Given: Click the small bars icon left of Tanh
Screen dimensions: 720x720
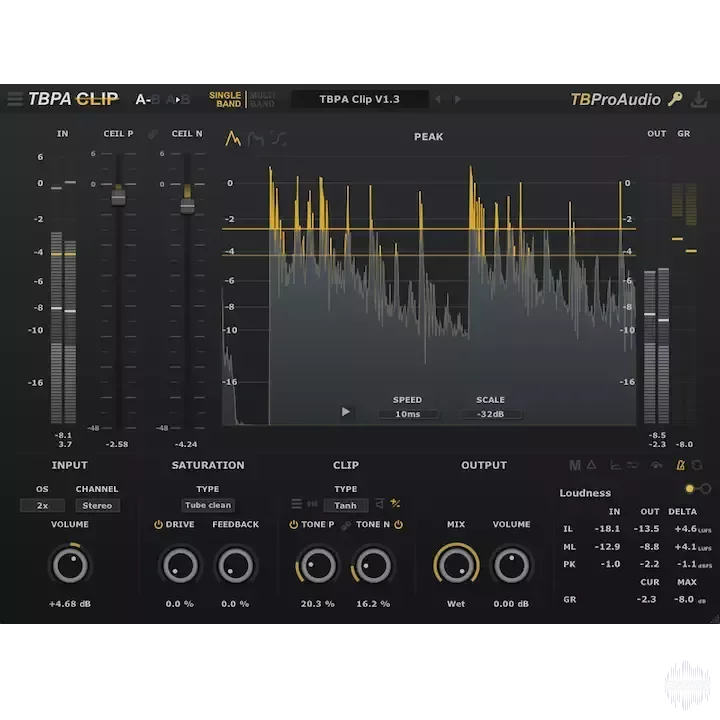Looking at the screenshot, I should 312,504.
